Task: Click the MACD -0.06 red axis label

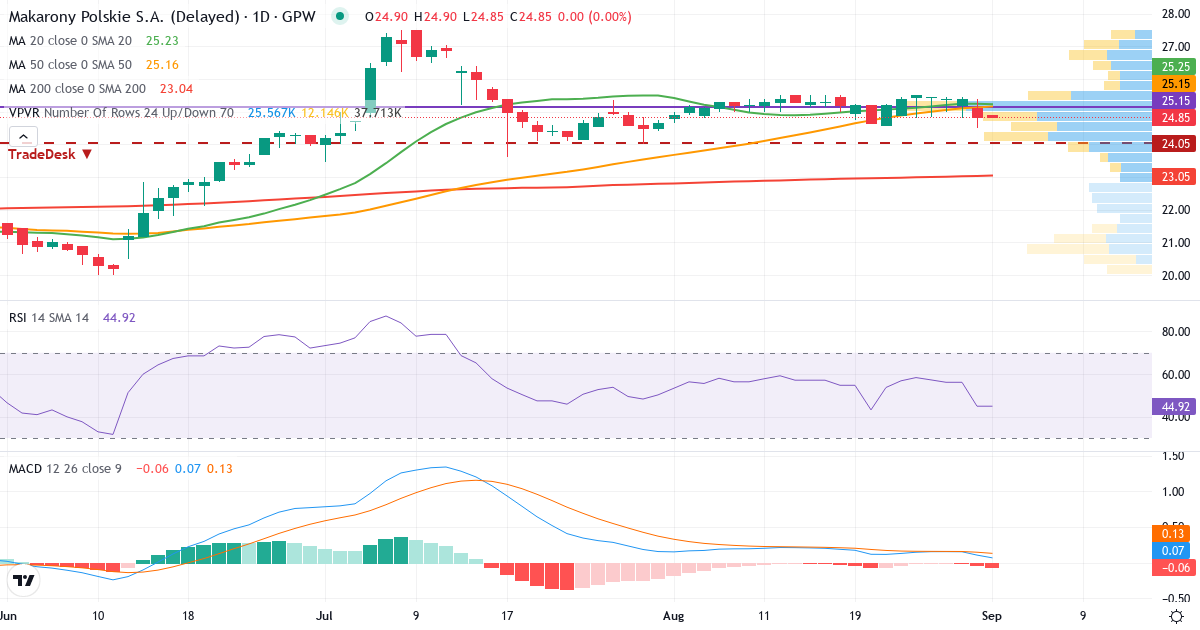Action: tap(1175, 568)
